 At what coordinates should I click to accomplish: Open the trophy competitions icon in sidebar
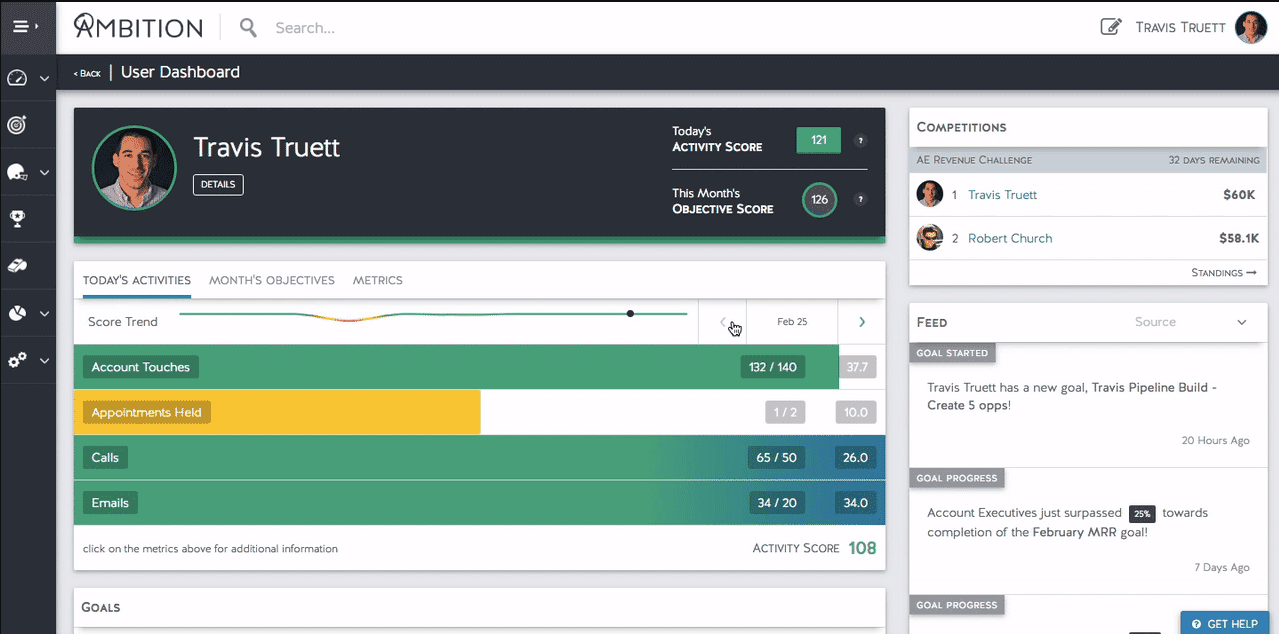pos(15,218)
